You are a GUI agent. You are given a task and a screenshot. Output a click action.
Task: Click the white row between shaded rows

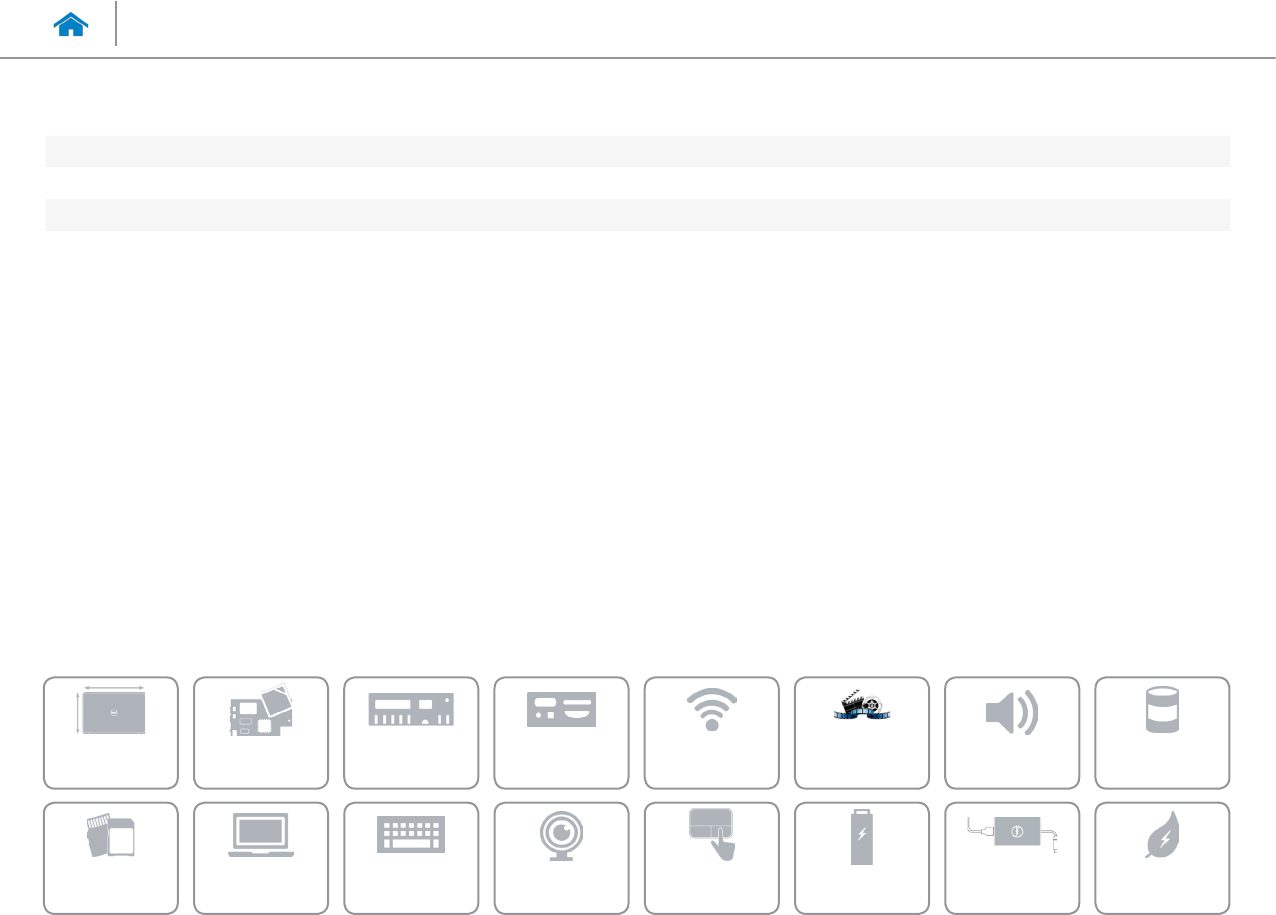coord(637,183)
